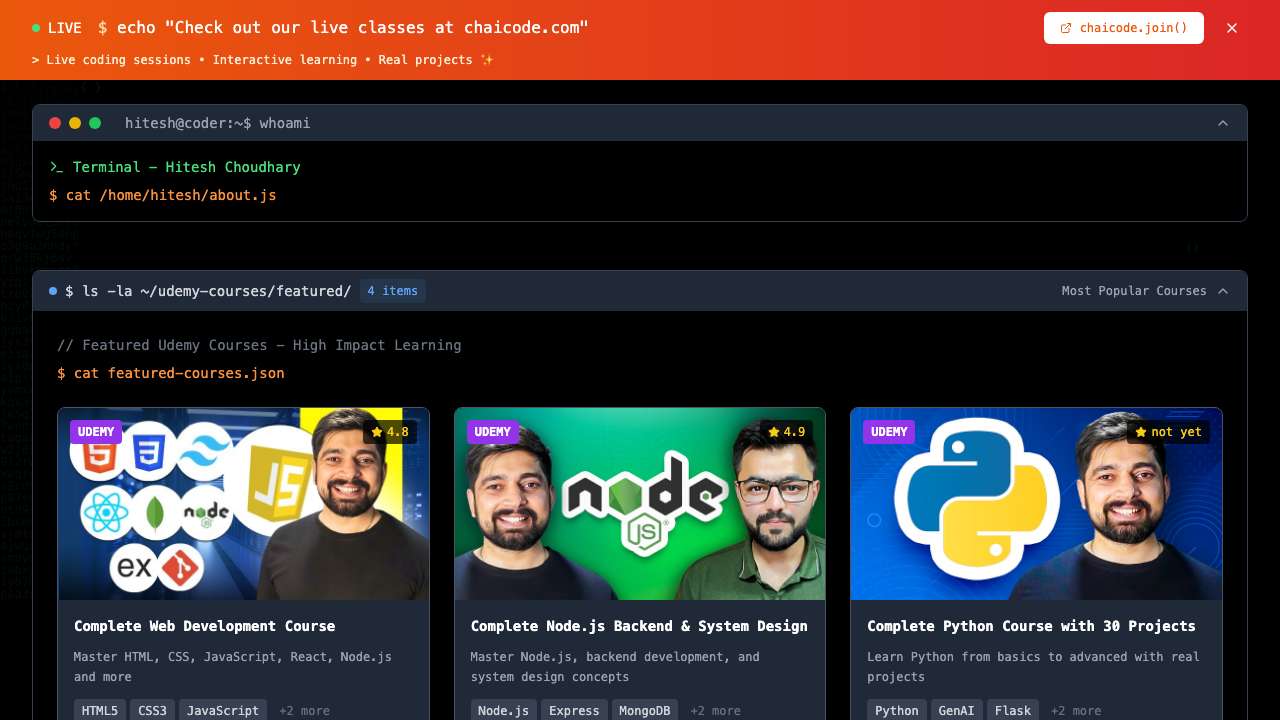Image resolution: width=1280 pixels, height=720 pixels.
Task: Open Complete Python Course thumbnail
Action: (1036, 504)
